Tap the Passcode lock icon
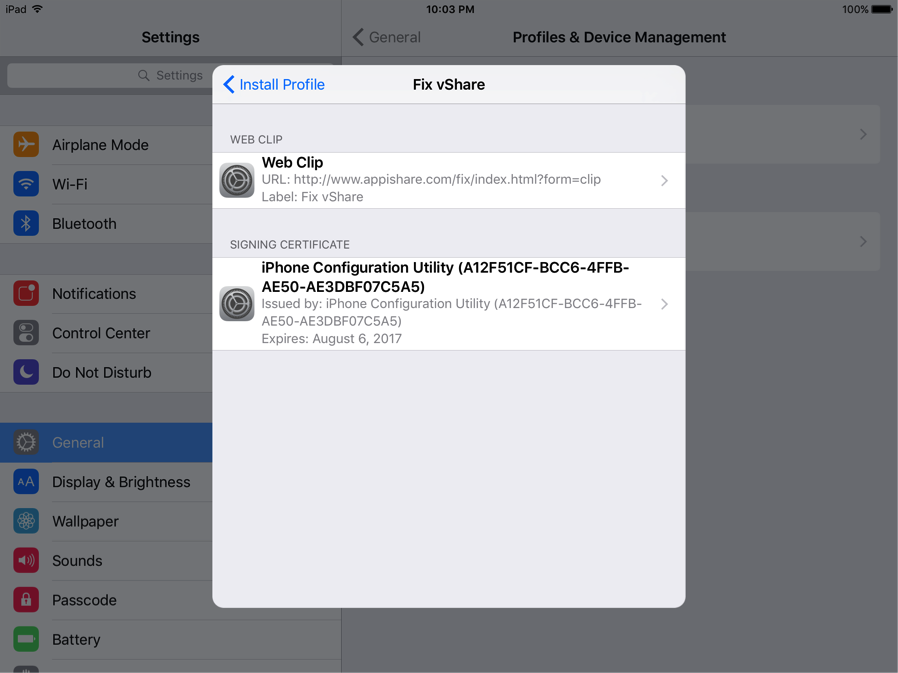 [26, 600]
